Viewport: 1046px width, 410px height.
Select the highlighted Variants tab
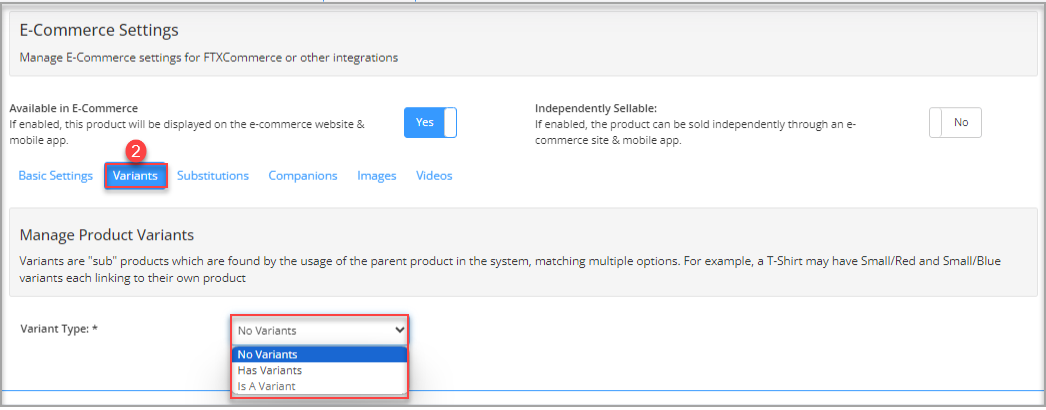[x=135, y=177]
